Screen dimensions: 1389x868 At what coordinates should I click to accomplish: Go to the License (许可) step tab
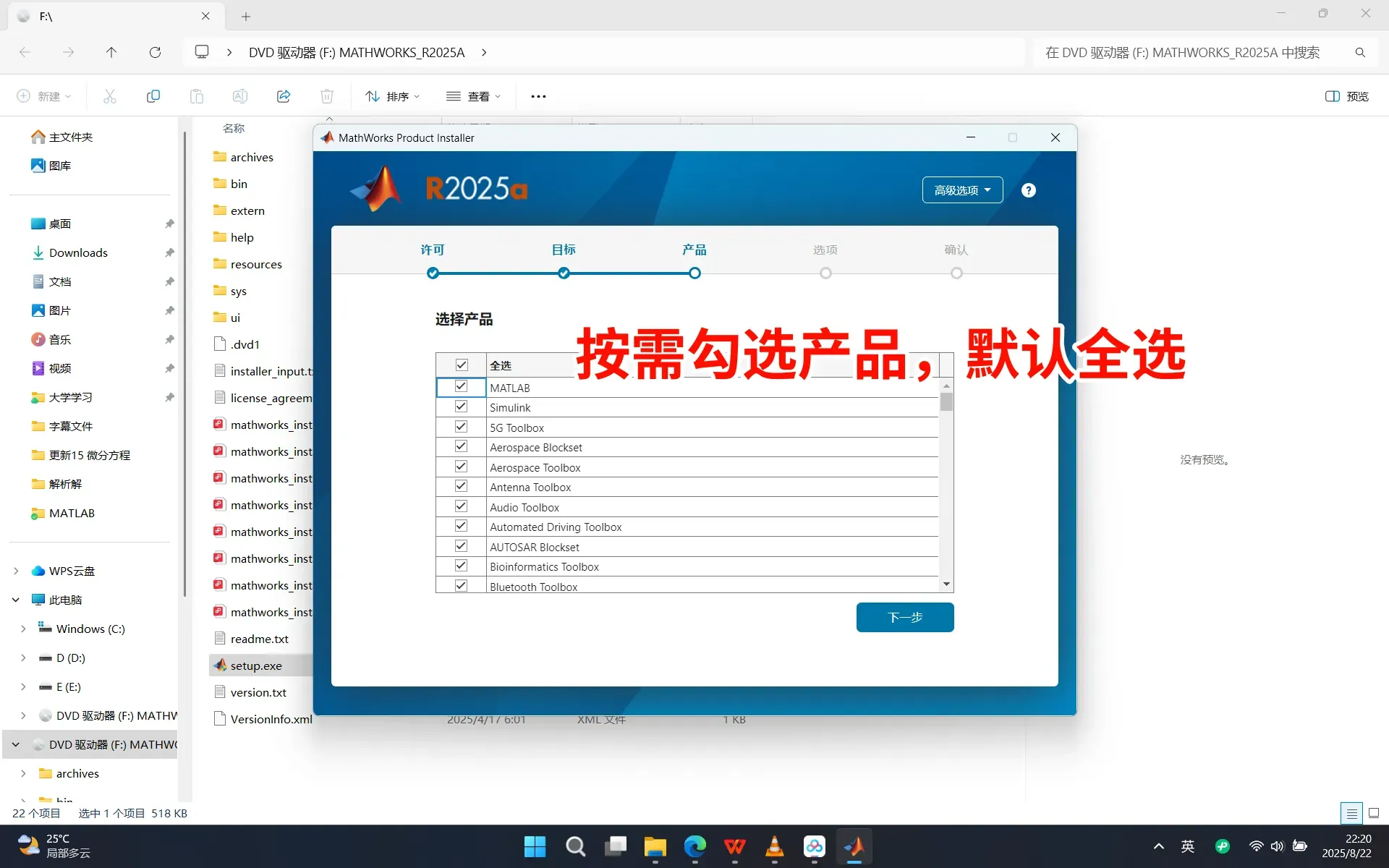(x=433, y=250)
